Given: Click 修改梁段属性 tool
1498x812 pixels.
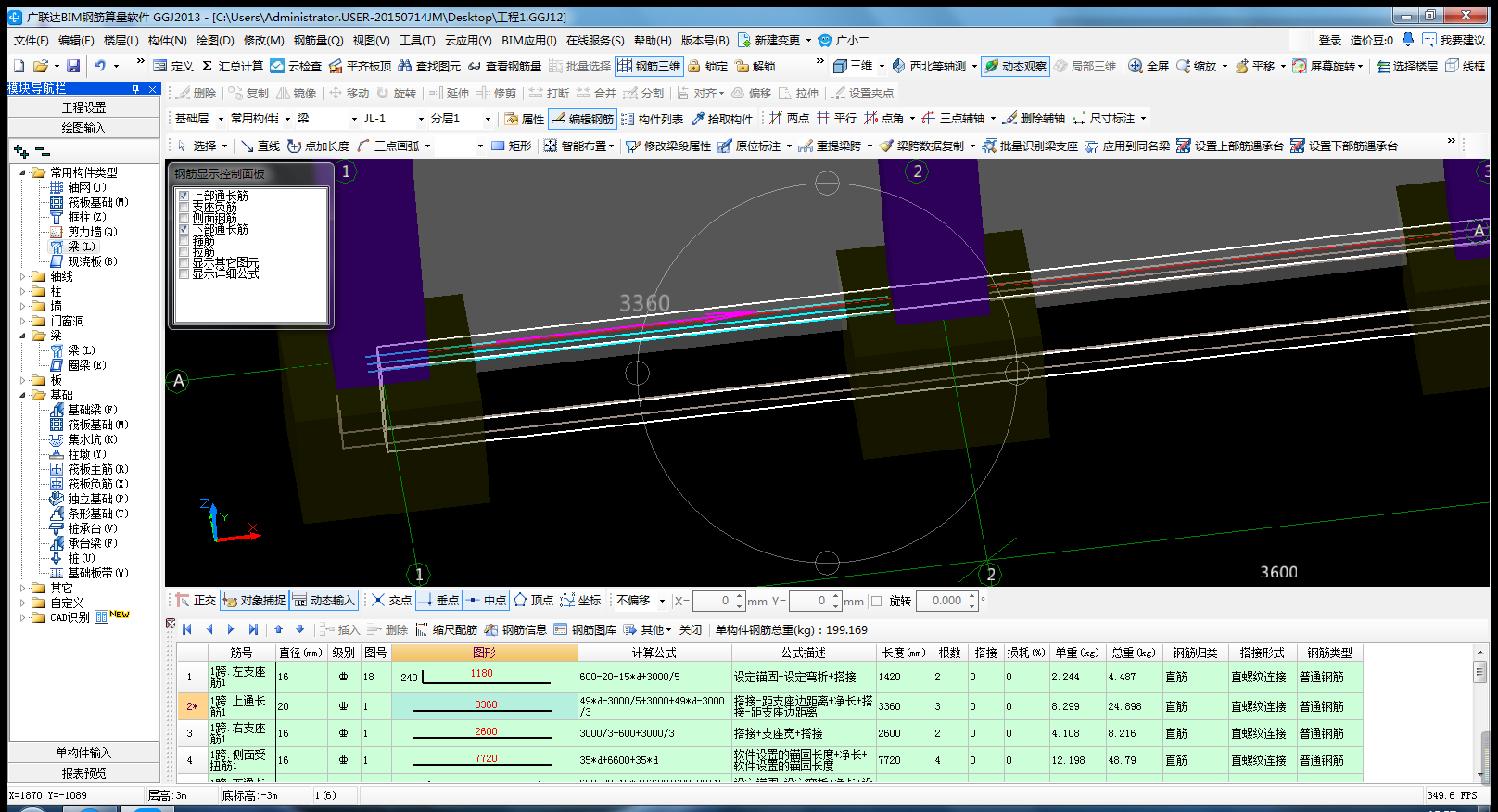Looking at the screenshot, I should click(x=668, y=146).
